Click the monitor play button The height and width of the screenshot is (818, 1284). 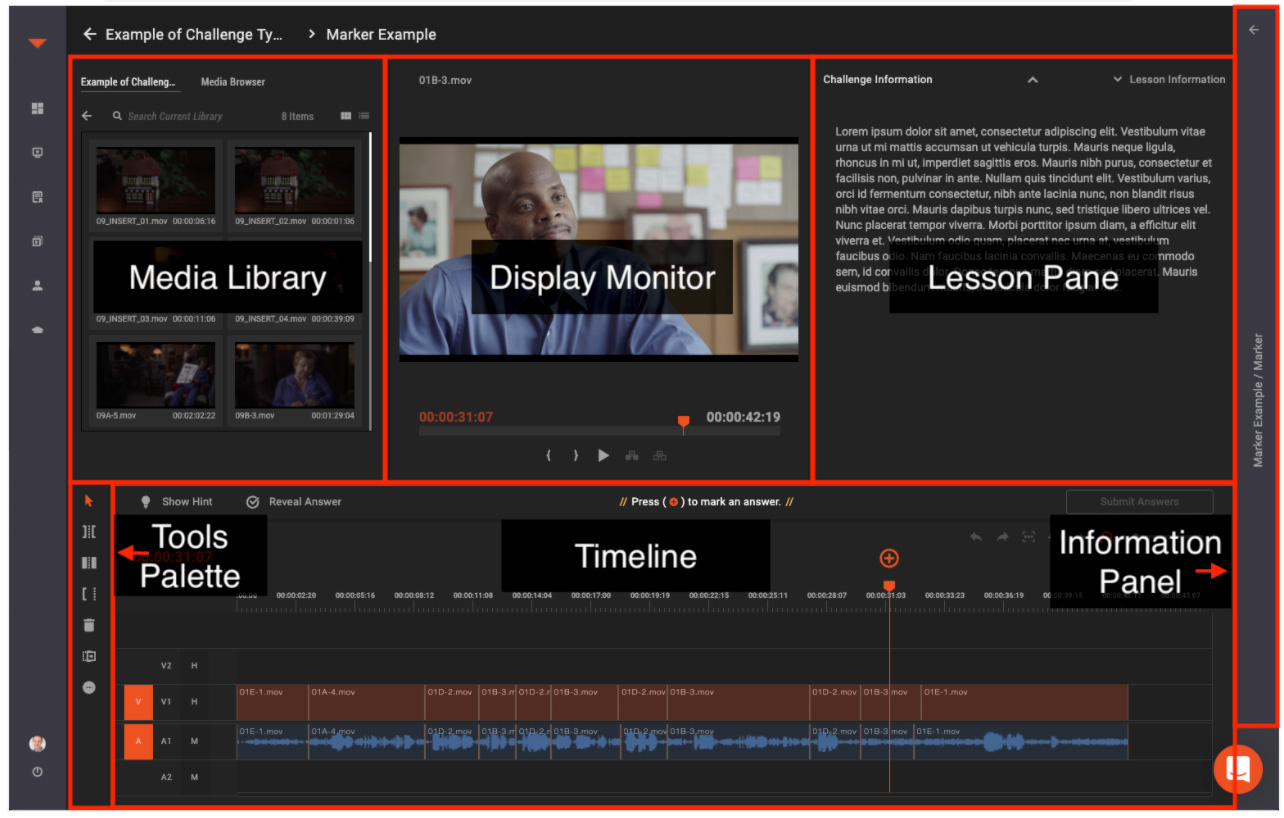[x=603, y=455]
